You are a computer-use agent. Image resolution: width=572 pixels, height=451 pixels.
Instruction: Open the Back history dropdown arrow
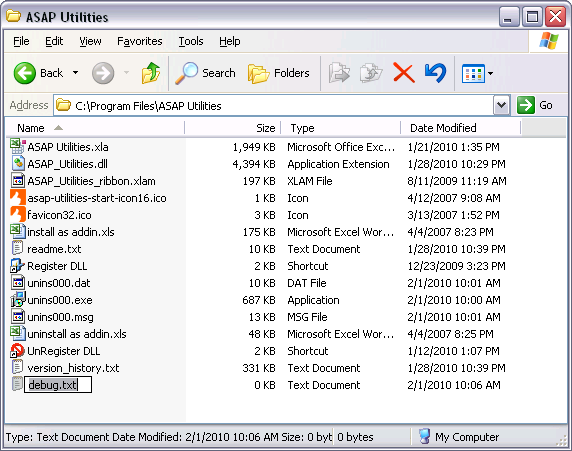[x=75, y=73]
